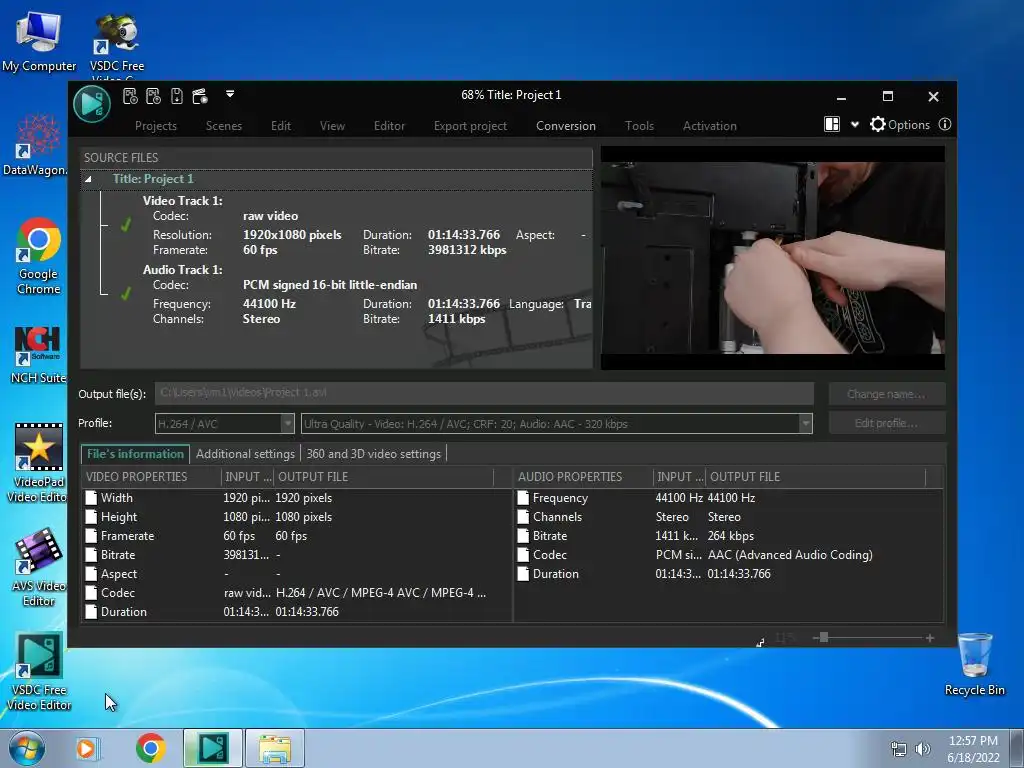Click the Edit profile button
Screen dimensions: 1024x768
886,423
